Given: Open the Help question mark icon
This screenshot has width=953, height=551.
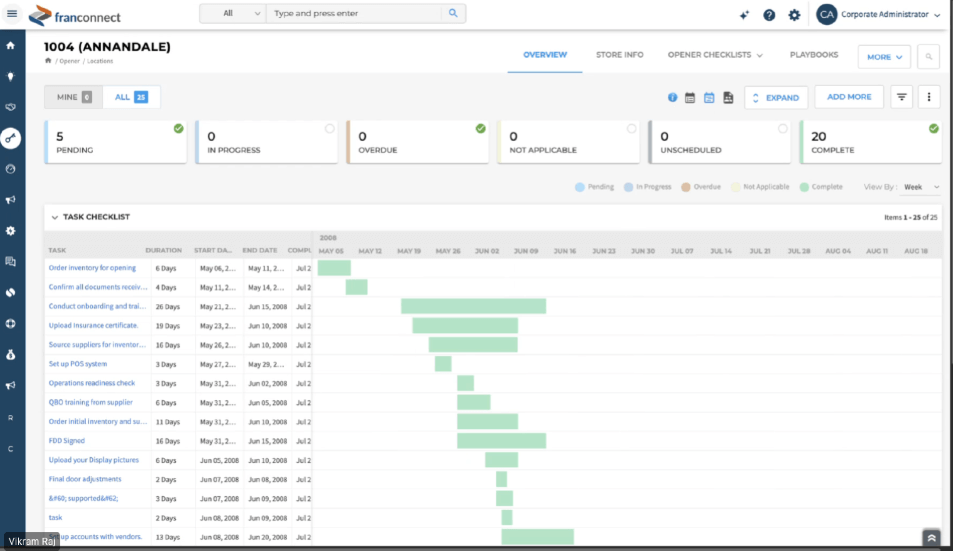Looking at the screenshot, I should (x=769, y=15).
